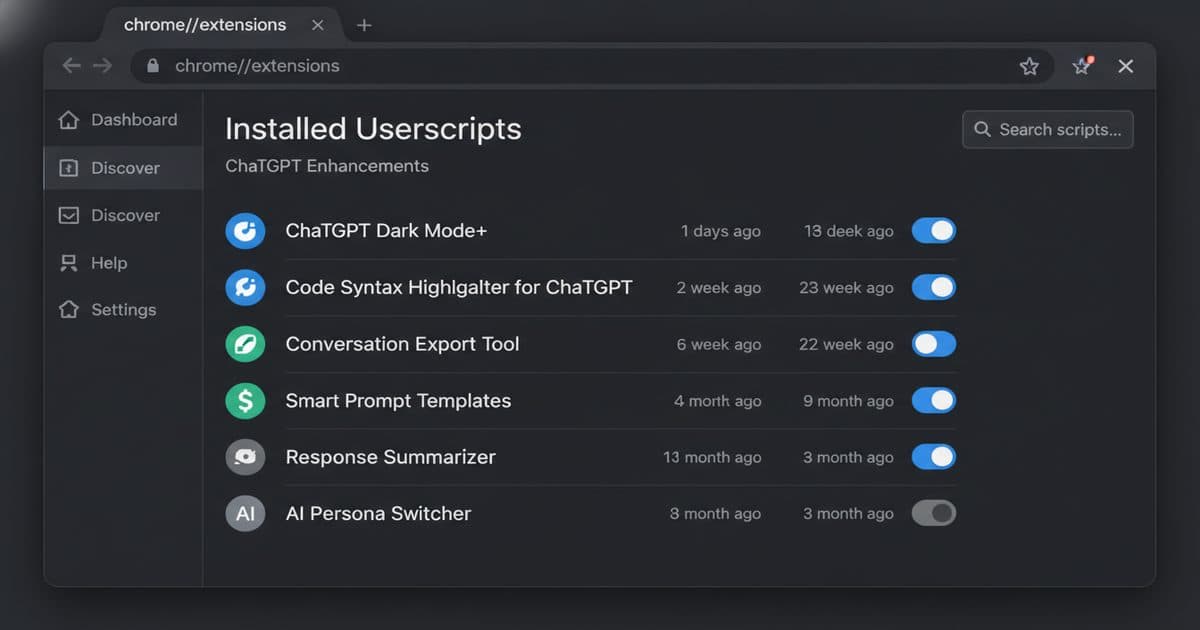Click '2 week ago' text
Image resolution: width=1200 pixels, height=630 pixels.
[x=719, y=288]
